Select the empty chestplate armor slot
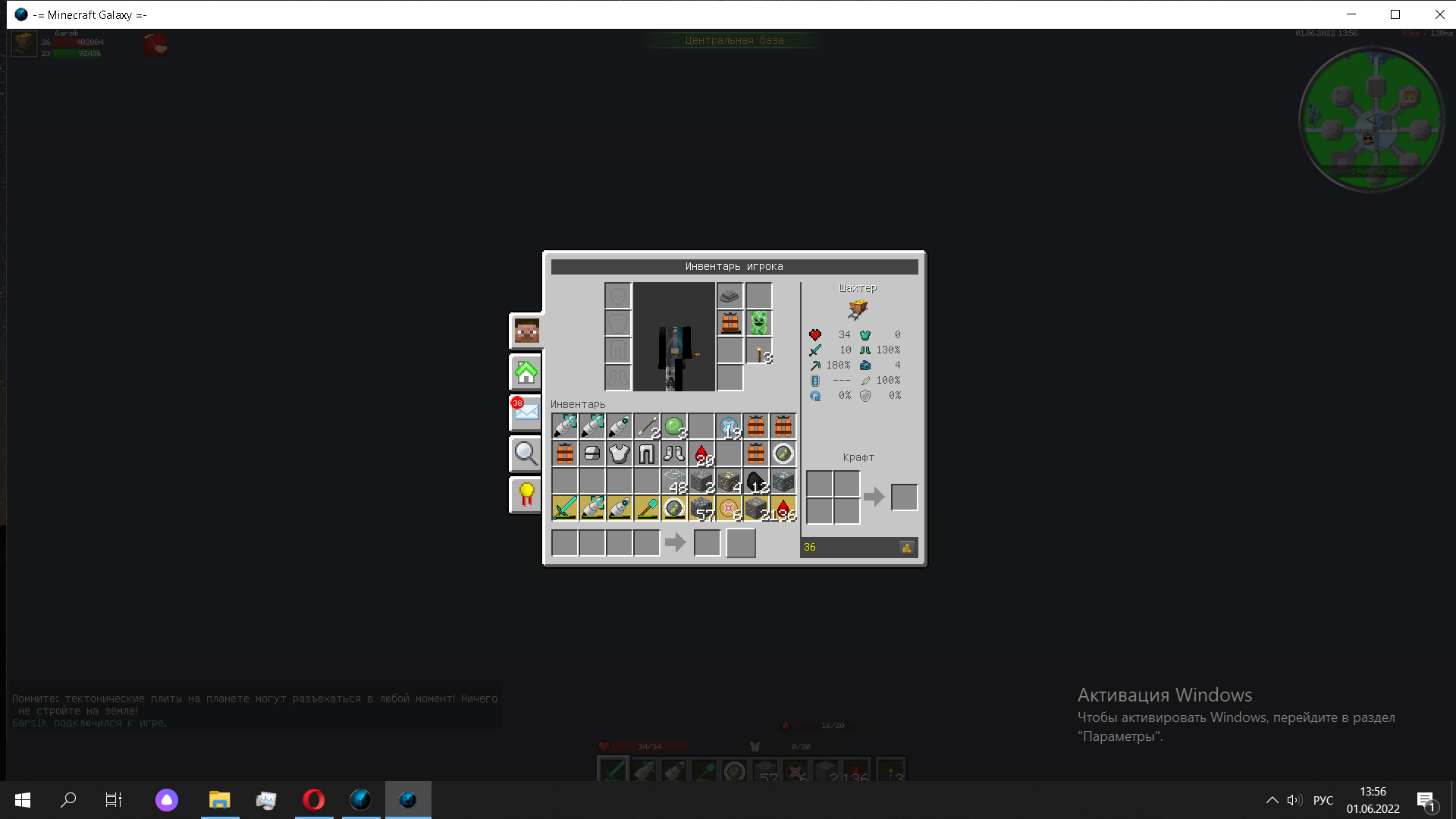Viewport: 1456px width, 819px height. [x=618, y=323]
